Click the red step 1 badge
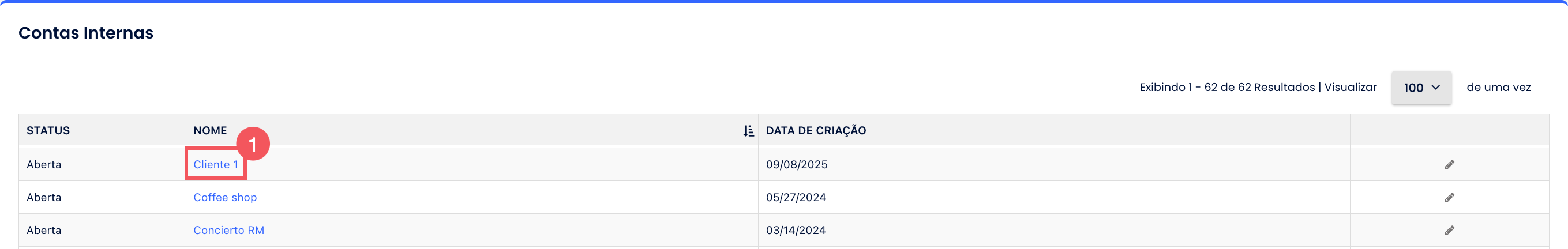 [x=253, y=144]
